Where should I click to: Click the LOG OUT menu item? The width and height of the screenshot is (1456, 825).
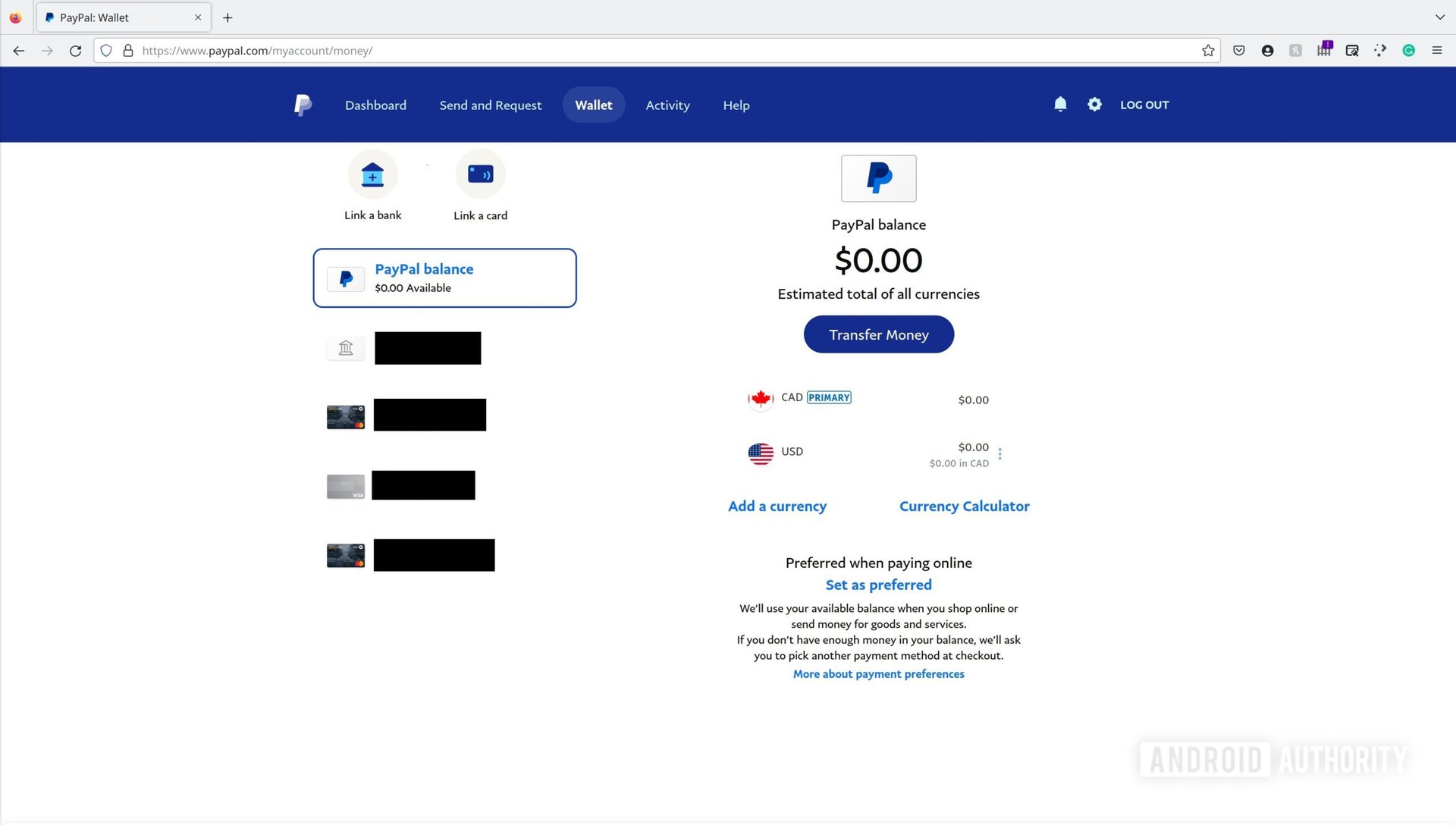[1144, 104]
